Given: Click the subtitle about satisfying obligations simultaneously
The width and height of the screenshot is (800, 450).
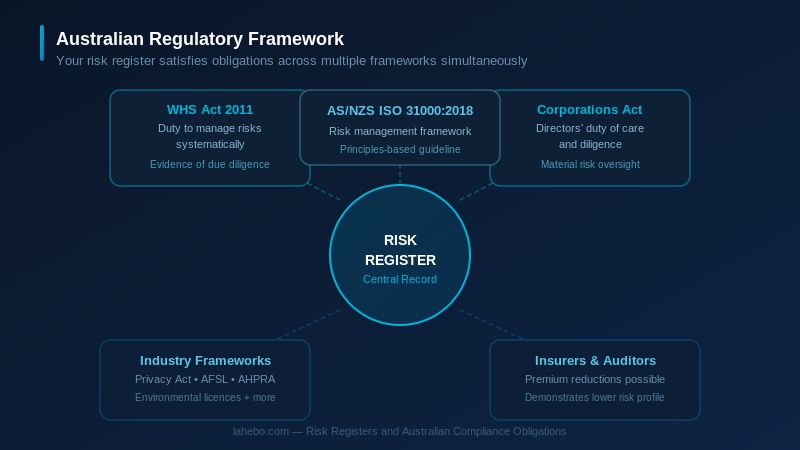Looking at the screenshot, I should point(291,61).
